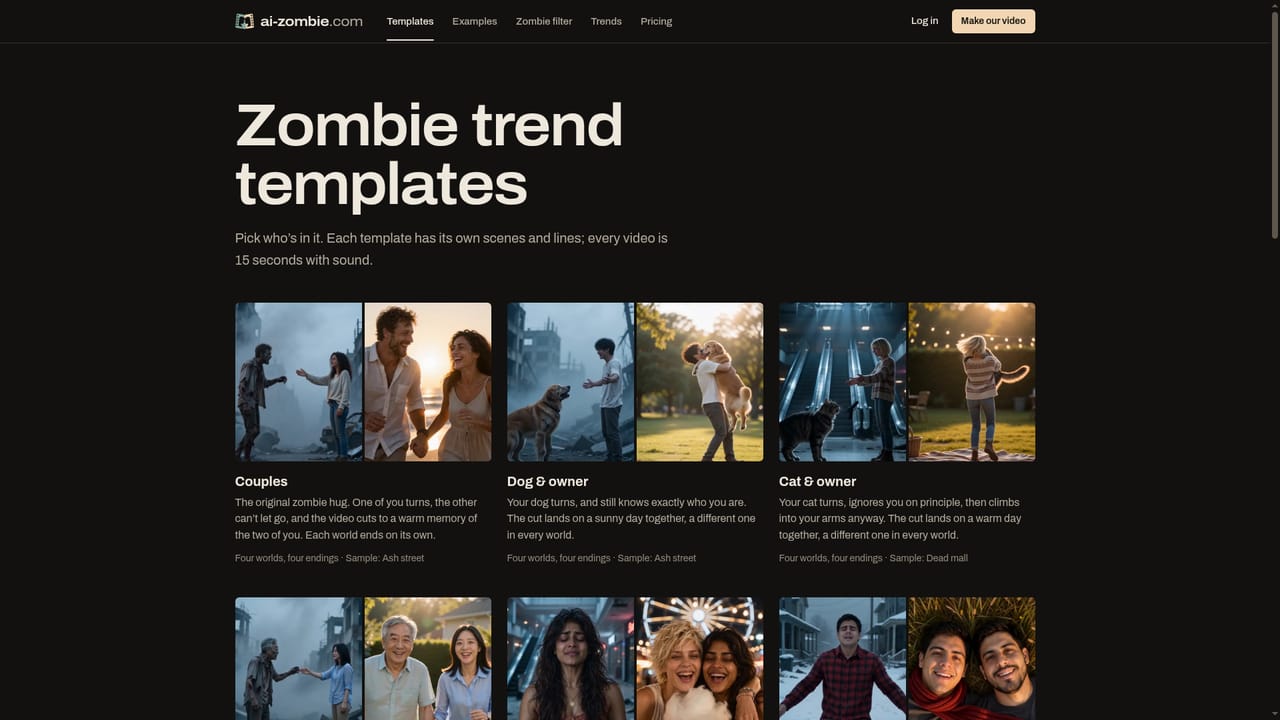Viewport: 1280px width, 720px height.
Task: Click the Zombie trend templates heading
Action: point(429,154)
